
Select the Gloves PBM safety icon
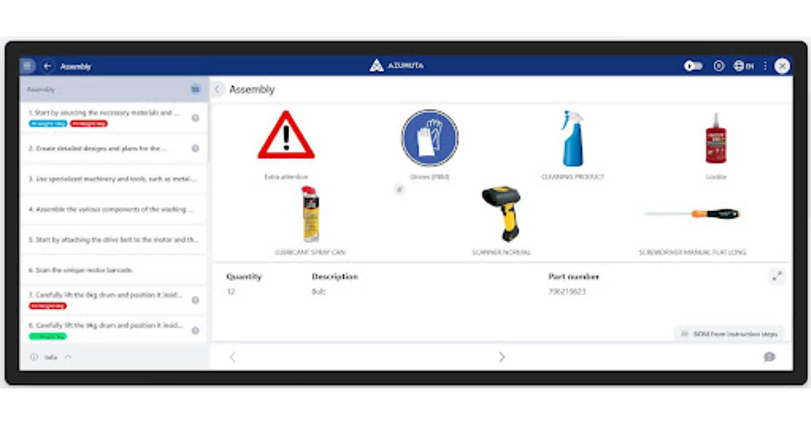point(429,138)
